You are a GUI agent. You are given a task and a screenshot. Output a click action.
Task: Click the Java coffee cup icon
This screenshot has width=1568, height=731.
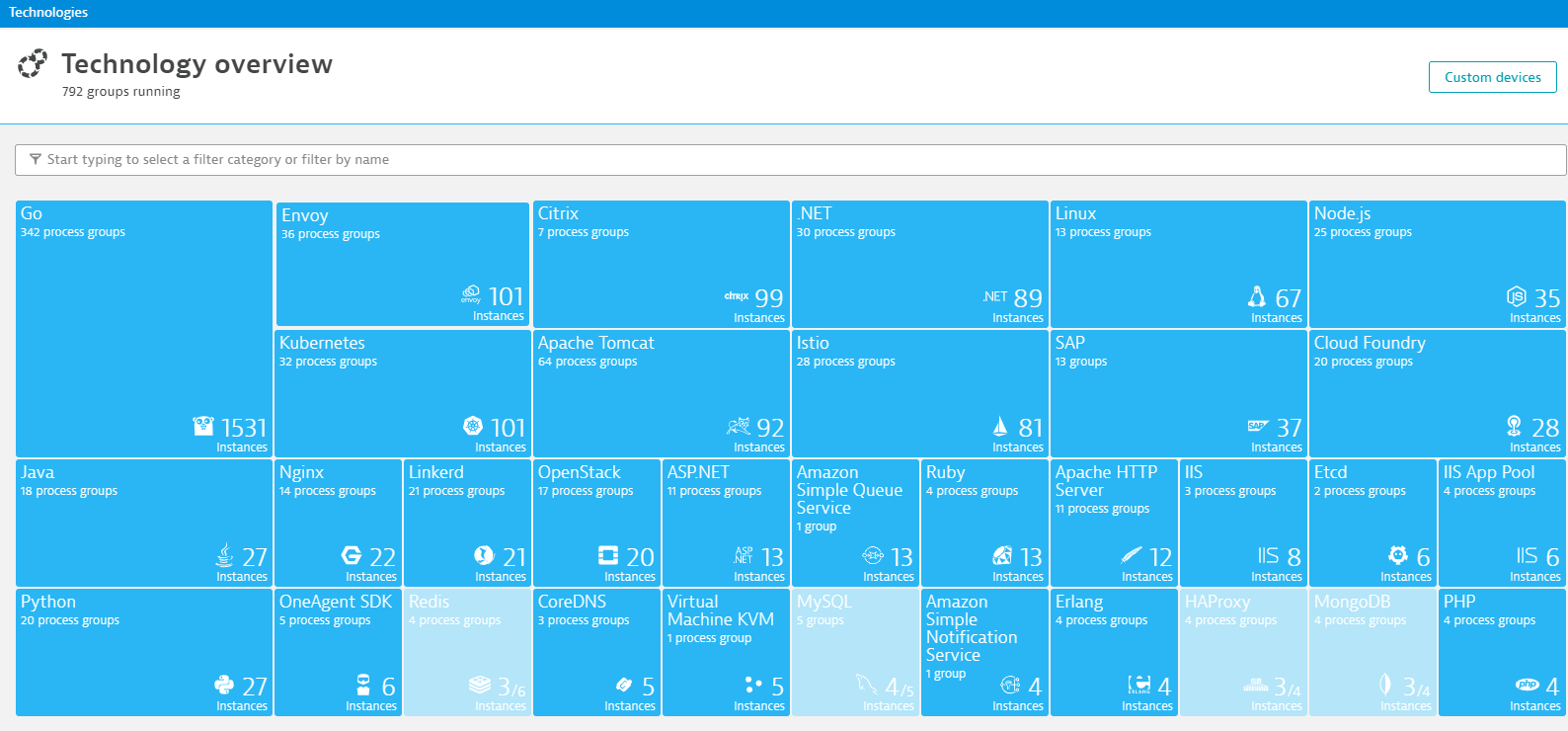coord(225,555)
